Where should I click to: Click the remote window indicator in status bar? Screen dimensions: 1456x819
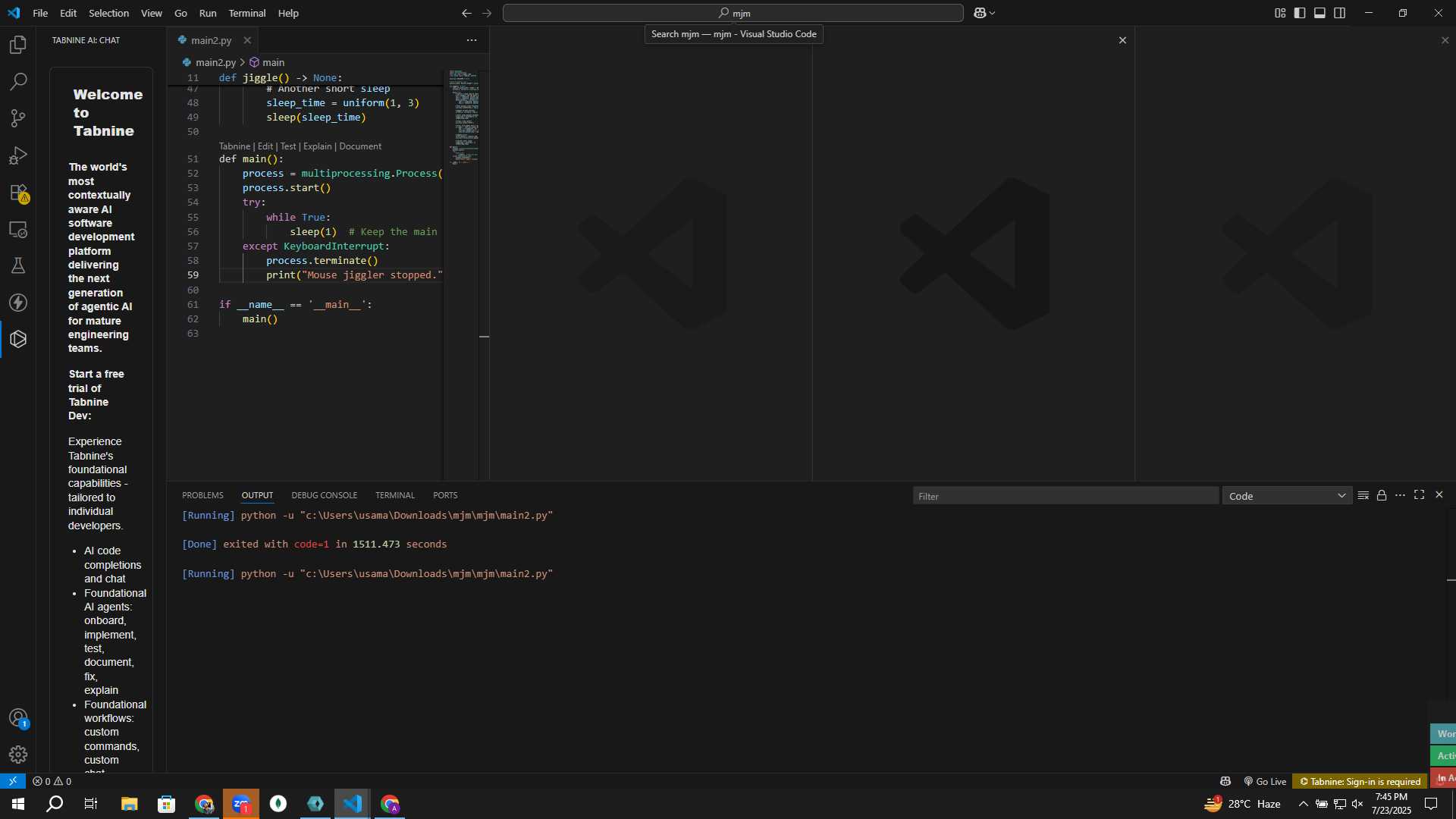13,781
